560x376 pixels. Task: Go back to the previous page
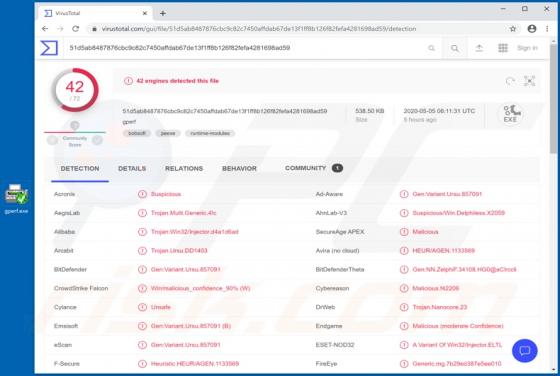pos(45,29)
